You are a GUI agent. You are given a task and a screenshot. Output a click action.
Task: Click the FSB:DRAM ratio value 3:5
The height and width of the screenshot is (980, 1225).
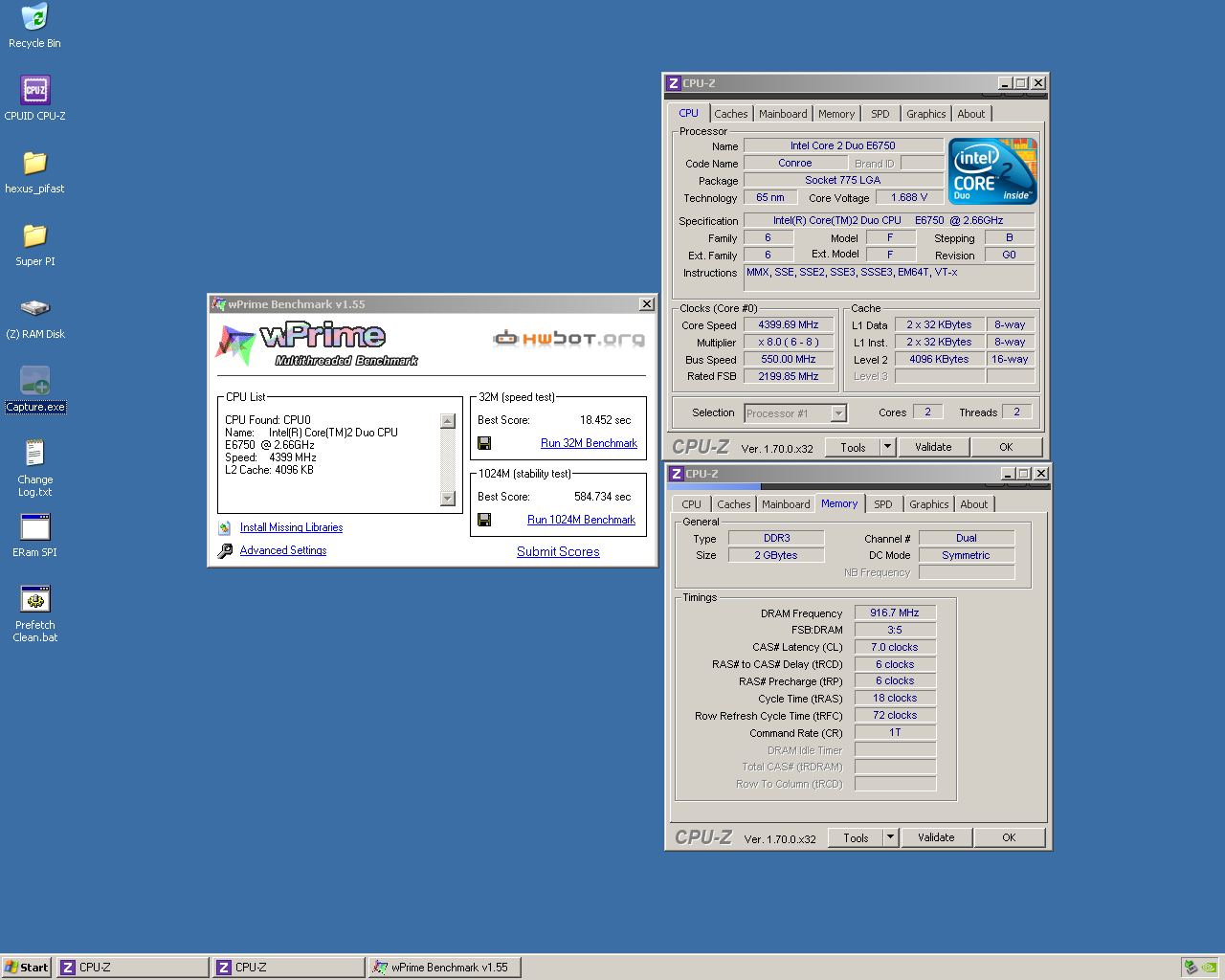click(x=895, y=630)
